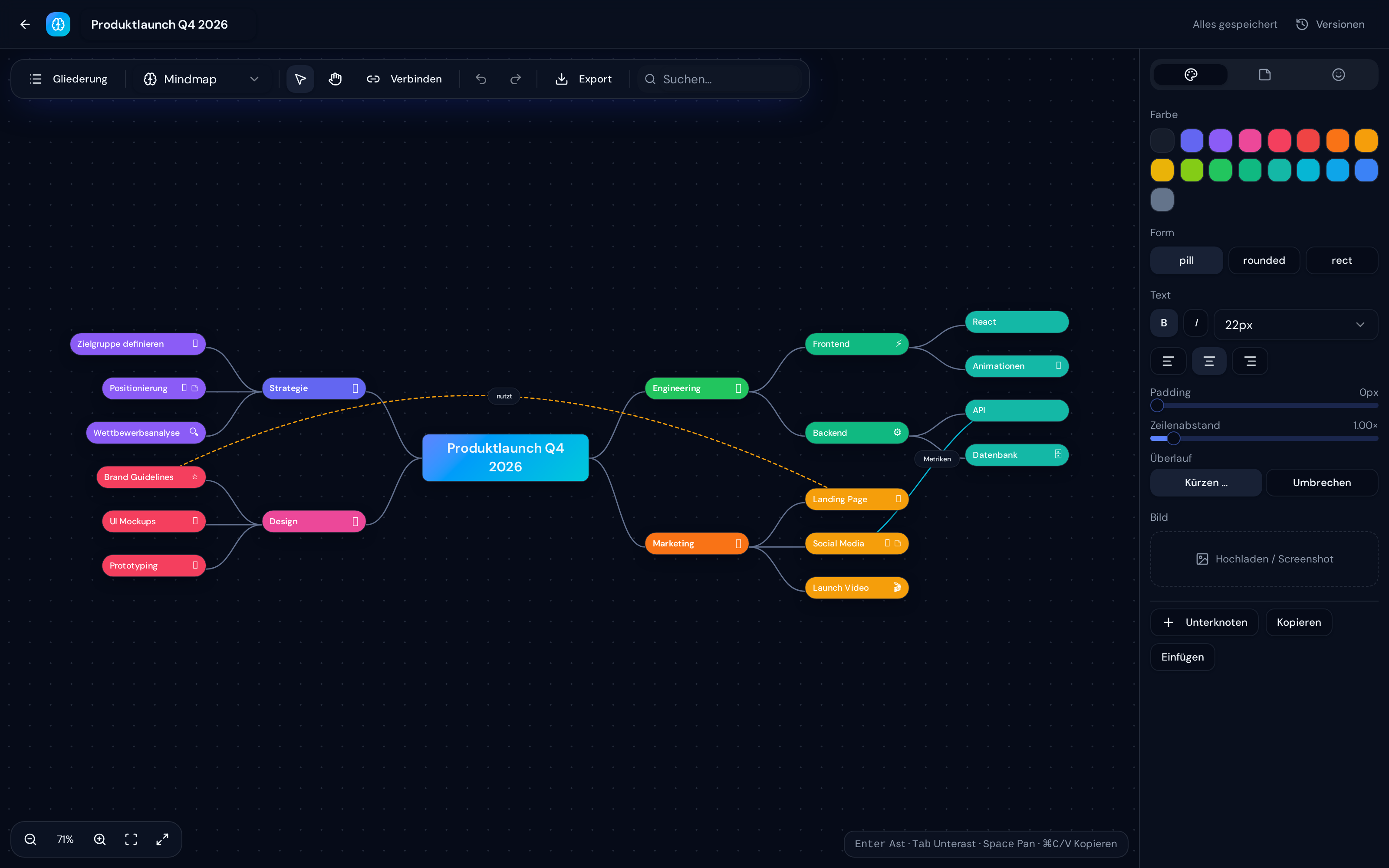Set overflow to Umbrechen
Image resolution: width=1389 pixels, height=868 pixels.
(1321, 483)
